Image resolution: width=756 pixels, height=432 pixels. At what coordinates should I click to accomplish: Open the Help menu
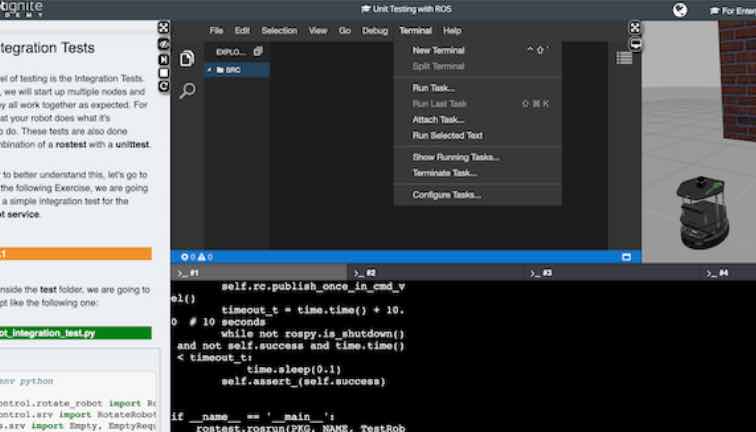[x=452, y=30]
